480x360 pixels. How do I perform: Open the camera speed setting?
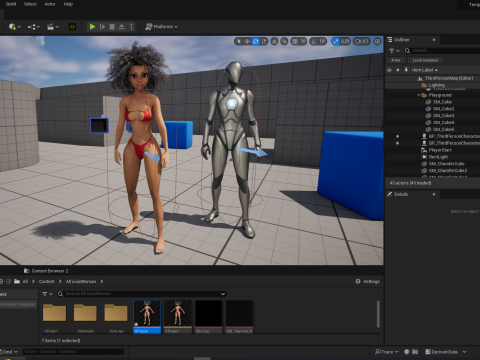pyautogui.click(x=362, y=41)
